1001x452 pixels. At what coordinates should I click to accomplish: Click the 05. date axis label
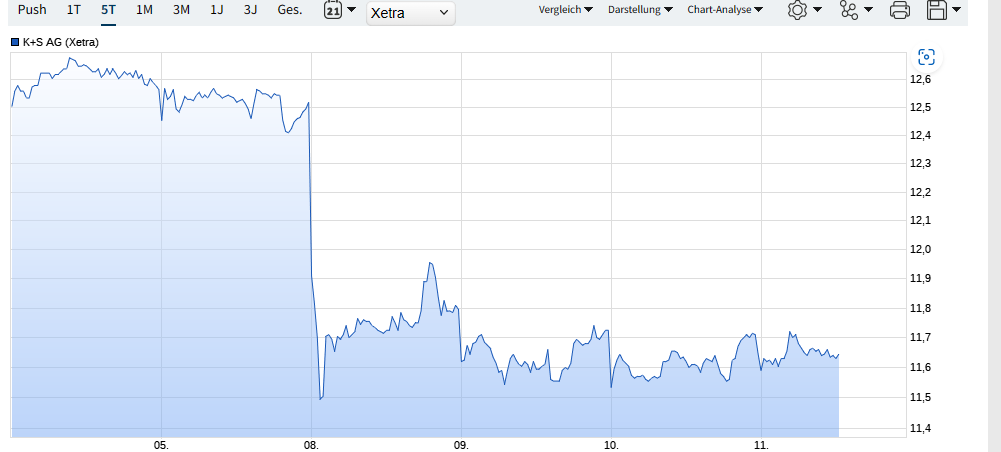pyautogui.click(x=162, y=445)
